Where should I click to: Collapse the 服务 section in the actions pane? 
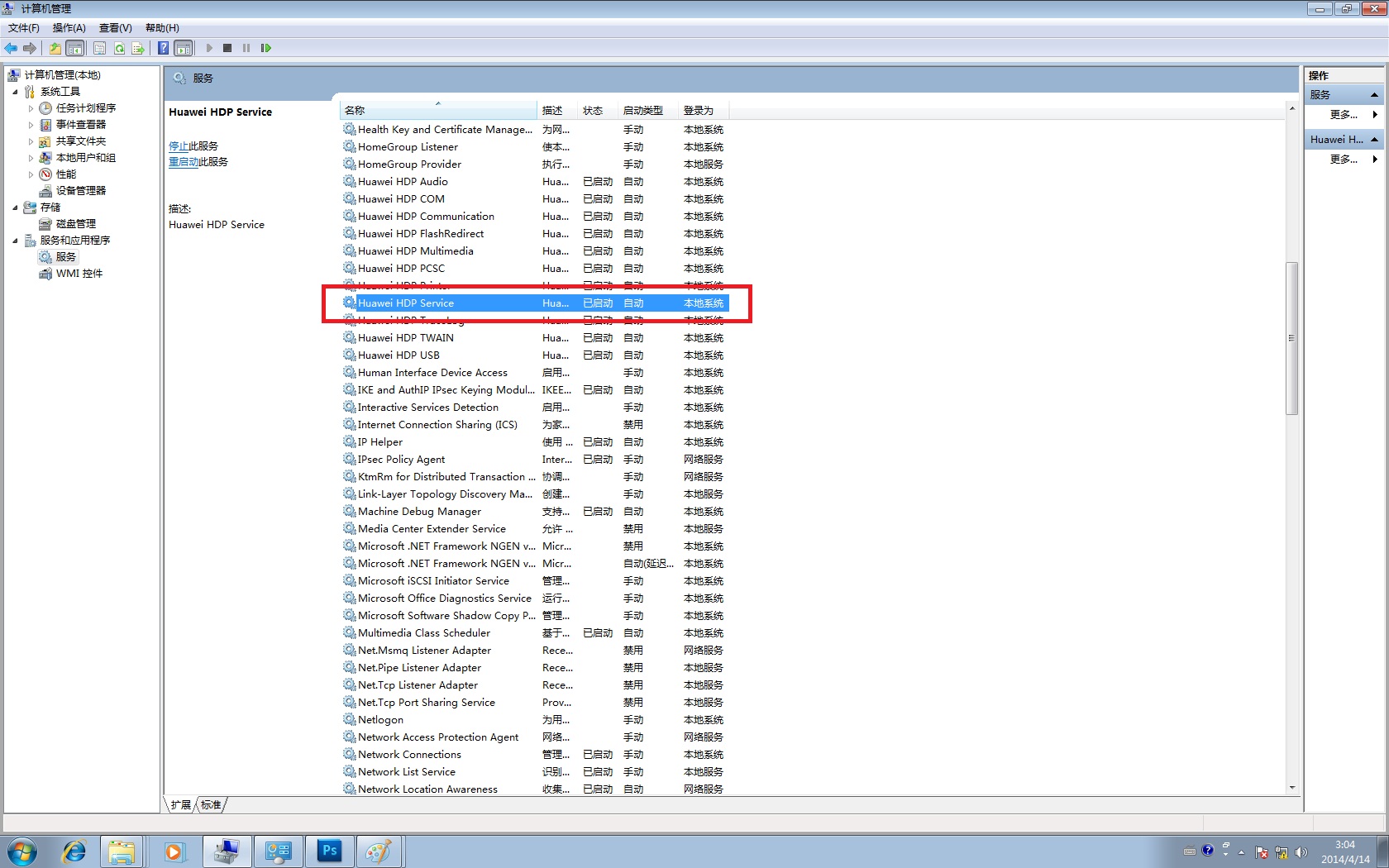point(1374,95)
